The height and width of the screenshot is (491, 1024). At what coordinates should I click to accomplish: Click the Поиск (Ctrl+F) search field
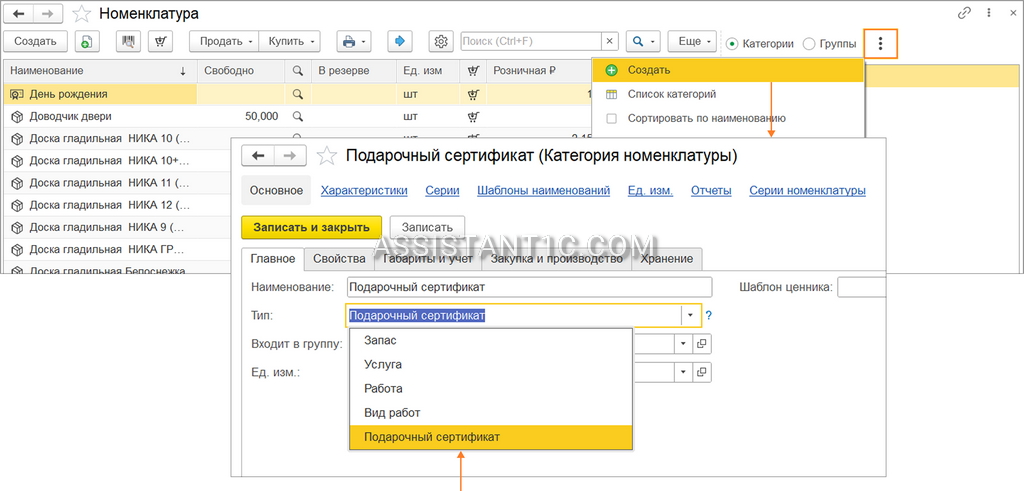click(x=531, y=41)
